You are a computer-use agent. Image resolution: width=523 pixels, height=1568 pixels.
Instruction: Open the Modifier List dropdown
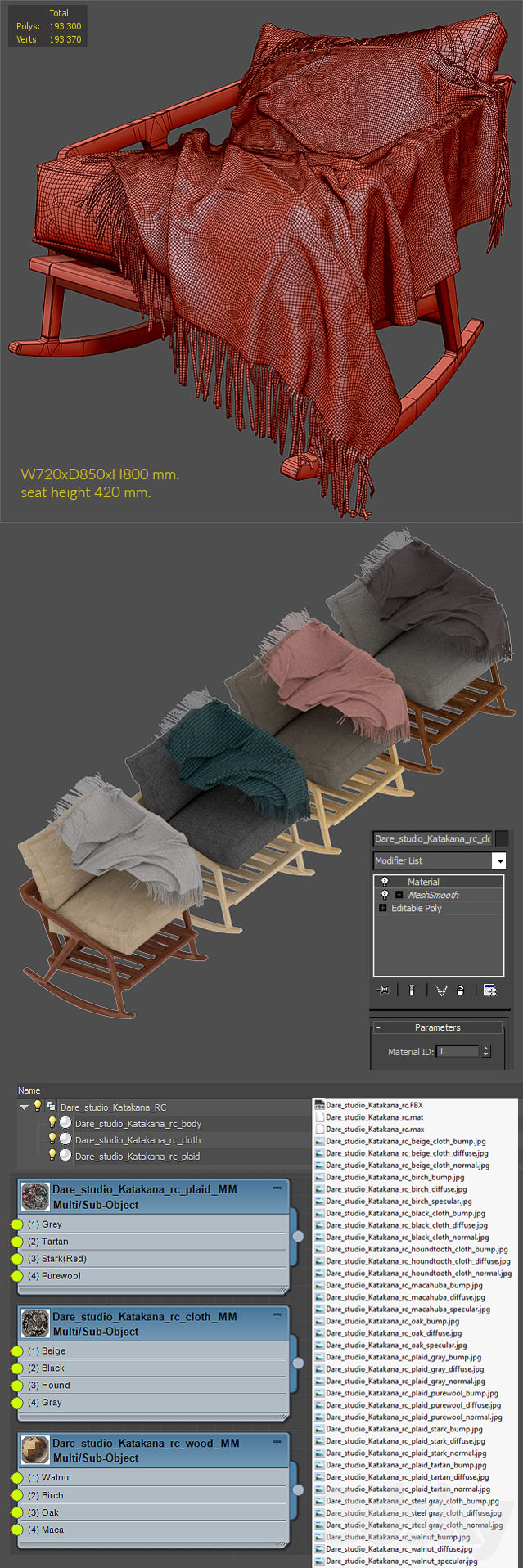click(x=498, y=860)
